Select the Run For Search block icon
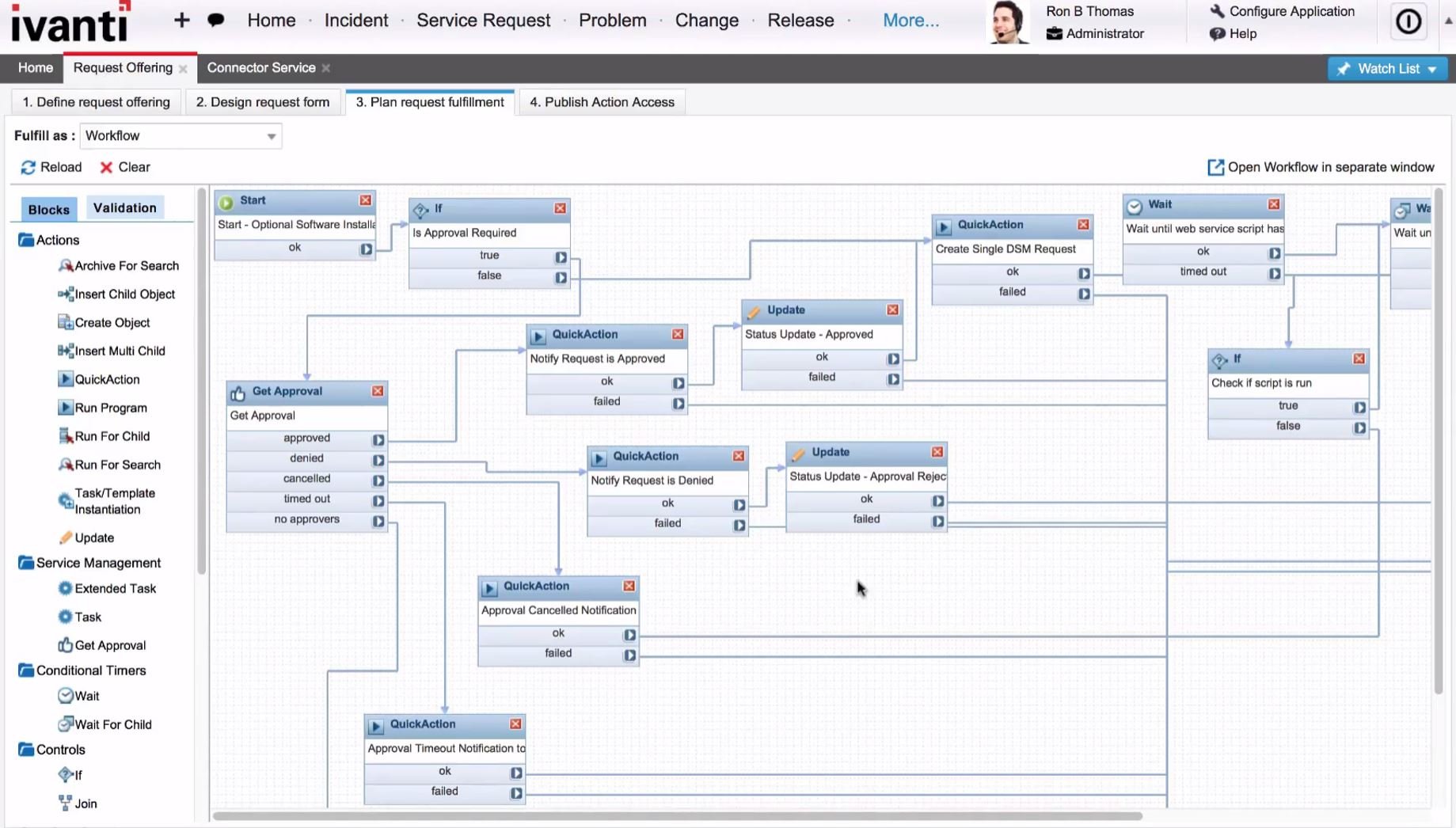Viewport: 1456px width, 828px height. [x=66, y=465]
